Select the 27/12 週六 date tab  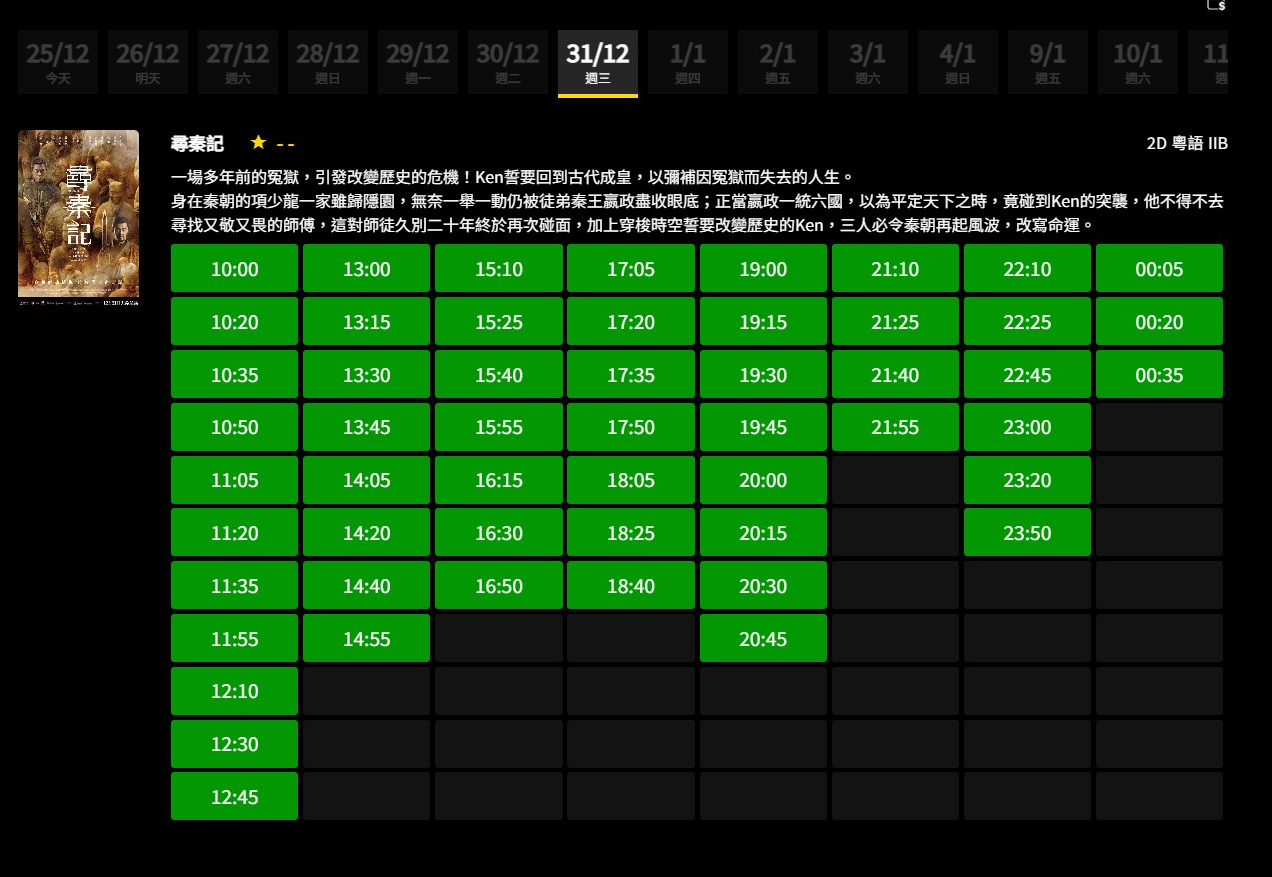(x=237, y=61)
